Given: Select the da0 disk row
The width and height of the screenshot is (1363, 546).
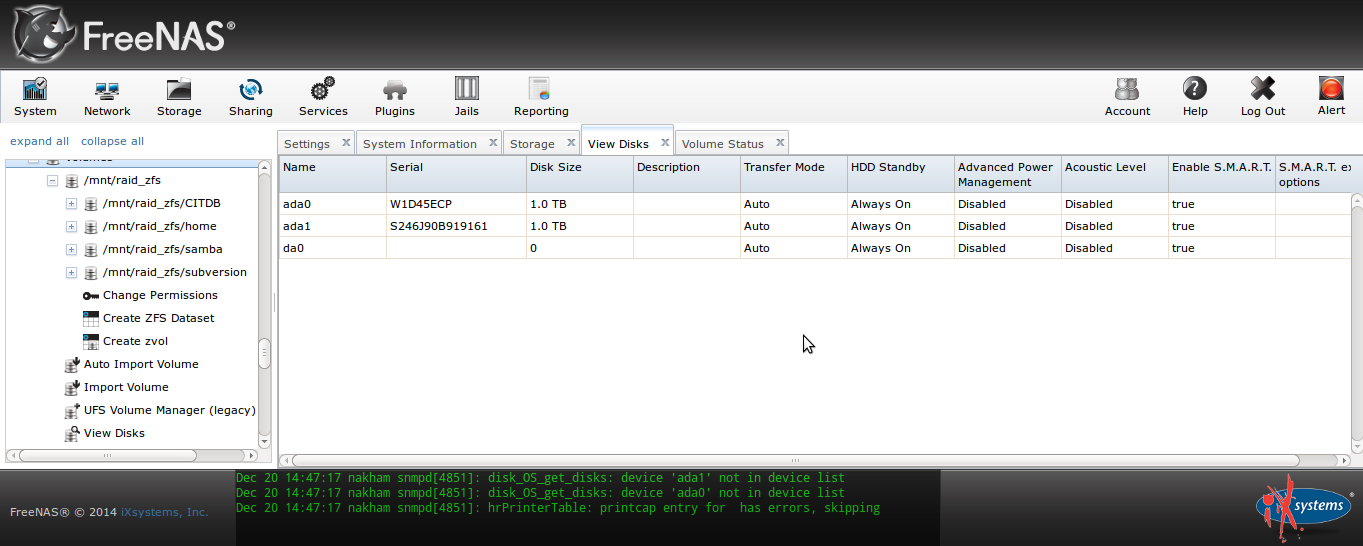Looking at the screenshot, I should click(x=815, y=248).
